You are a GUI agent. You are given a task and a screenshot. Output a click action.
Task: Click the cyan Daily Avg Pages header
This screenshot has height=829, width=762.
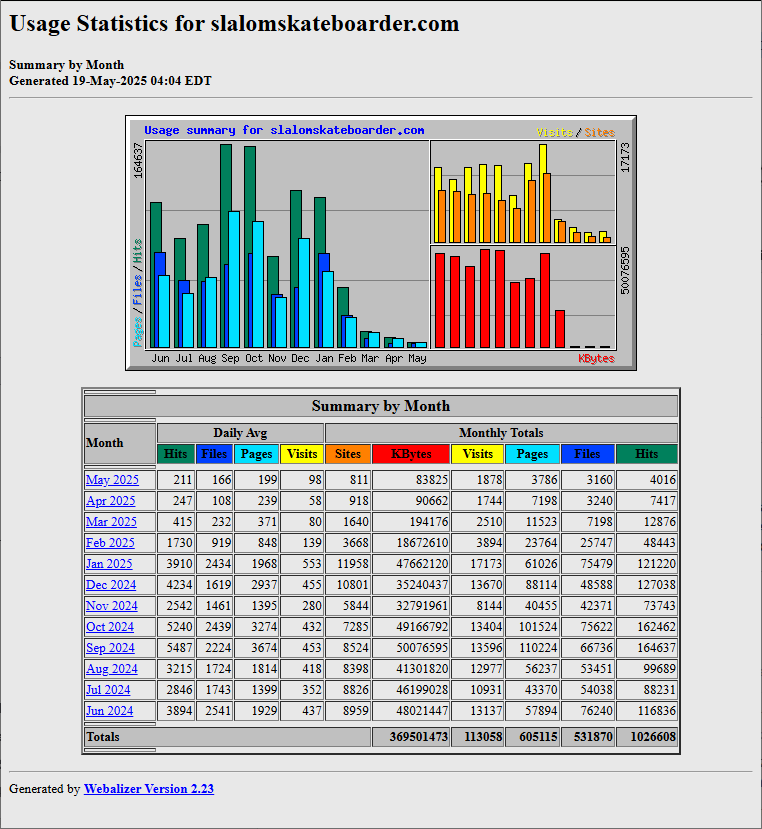256,454
